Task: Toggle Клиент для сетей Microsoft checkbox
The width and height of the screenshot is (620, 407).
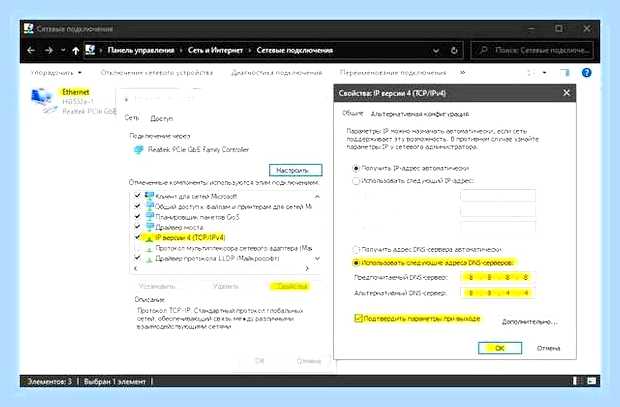Action: pos(137,195)
